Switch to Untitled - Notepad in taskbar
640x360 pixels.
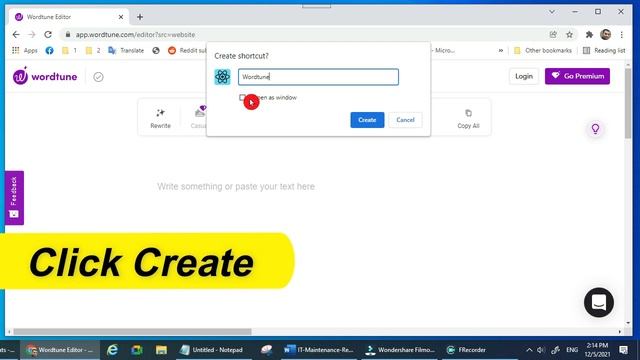pos(212,350)
